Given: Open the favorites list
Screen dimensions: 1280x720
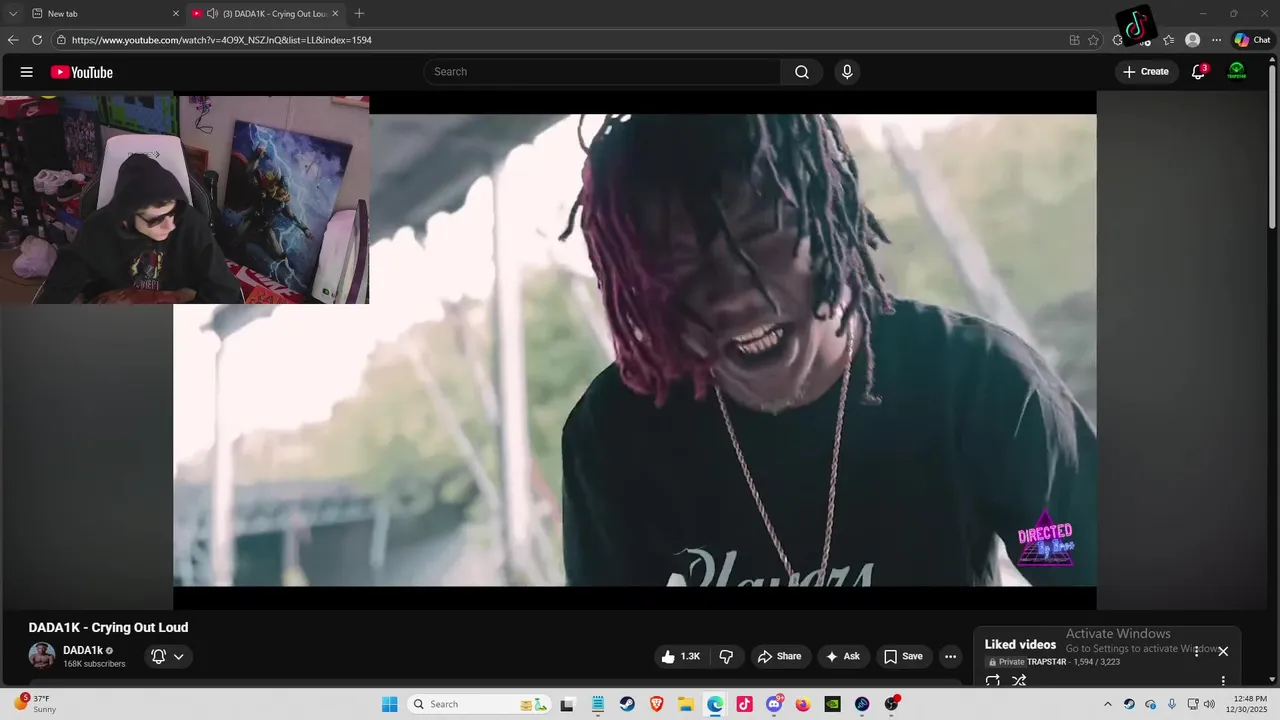Looking at the screenshot, I should coord(1168,40).
